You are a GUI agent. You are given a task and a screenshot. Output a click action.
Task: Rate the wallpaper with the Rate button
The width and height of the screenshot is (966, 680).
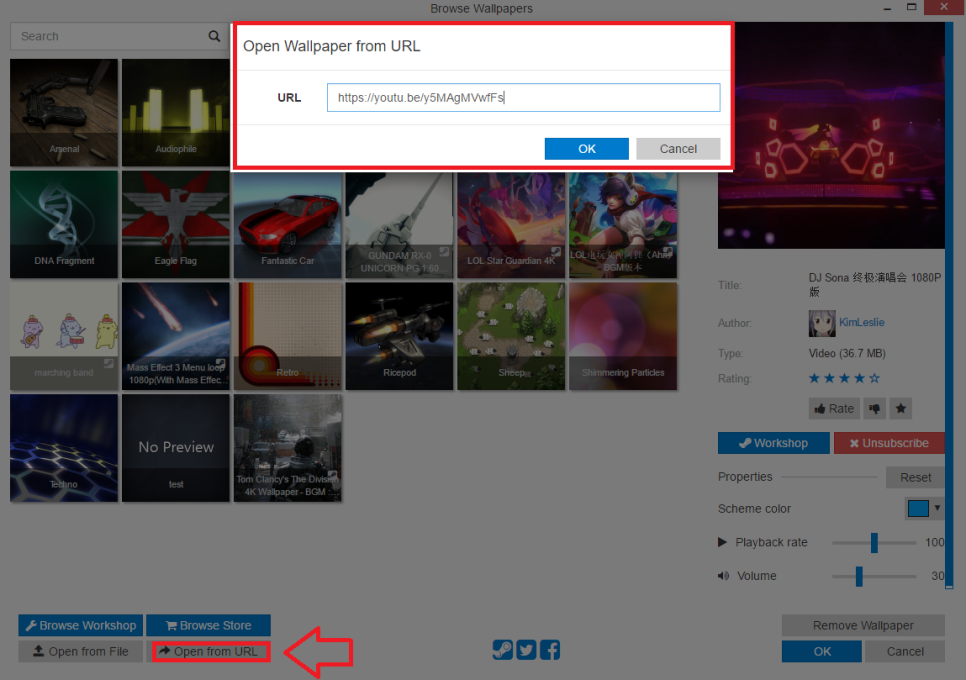pos(834,408)
